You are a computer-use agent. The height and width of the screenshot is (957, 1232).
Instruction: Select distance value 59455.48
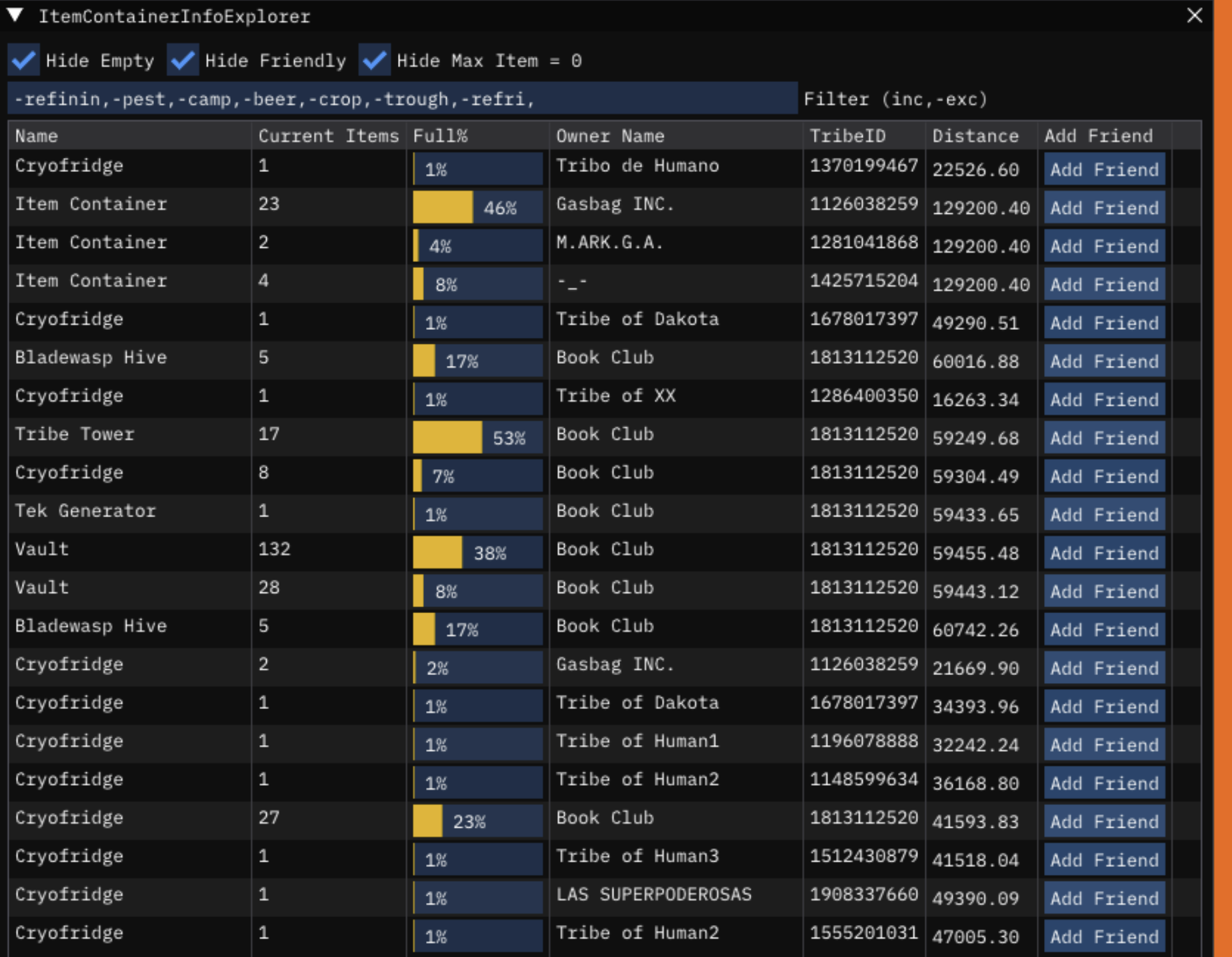975,553
